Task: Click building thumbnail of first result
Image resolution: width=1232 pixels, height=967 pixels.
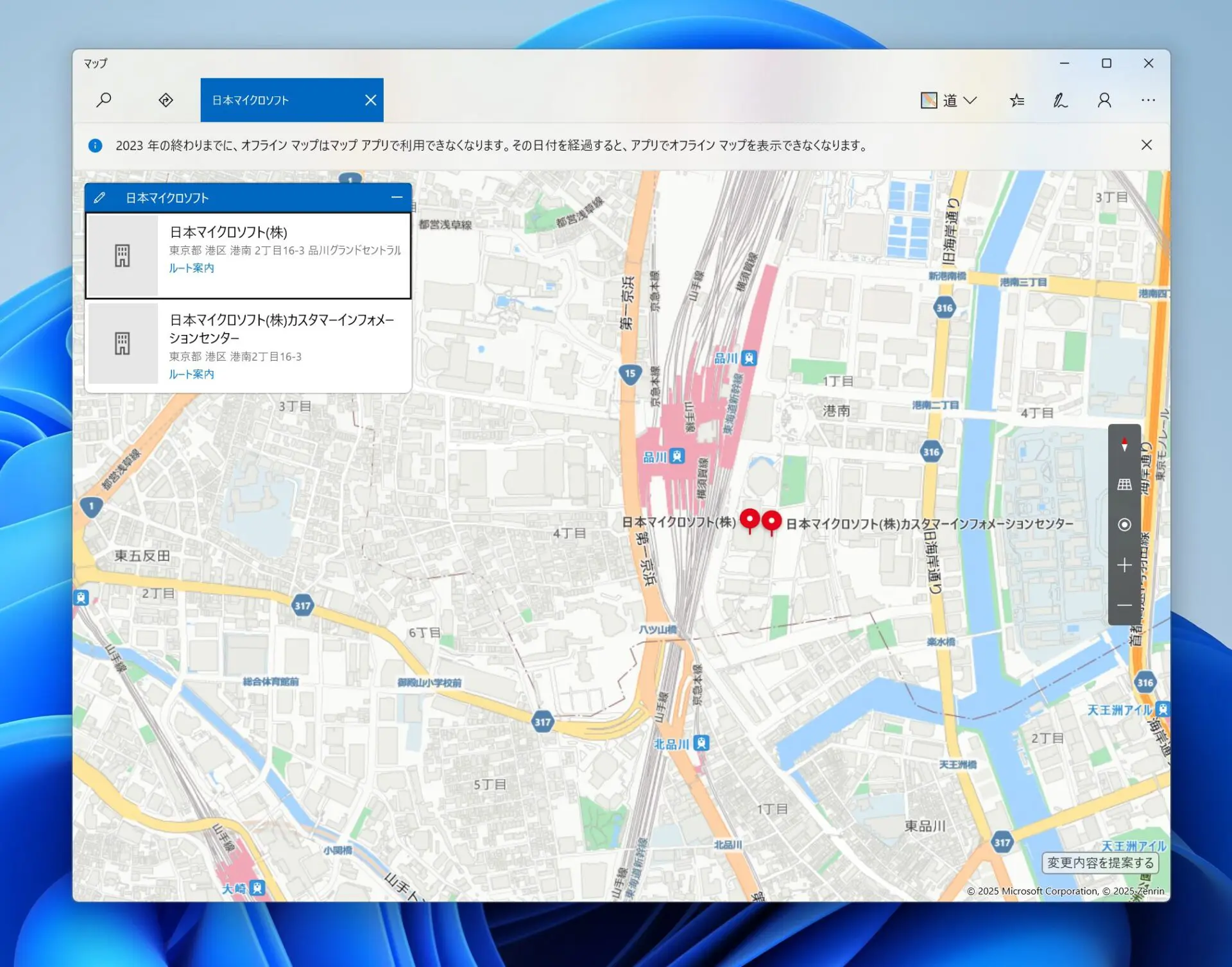Action: coord(123,255)
